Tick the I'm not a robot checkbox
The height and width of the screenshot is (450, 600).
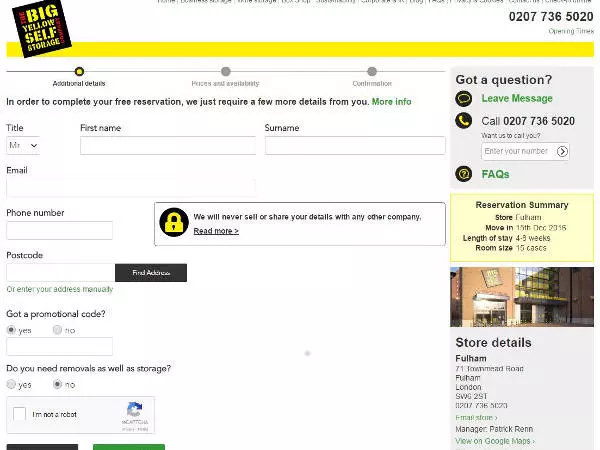point(20,414)
